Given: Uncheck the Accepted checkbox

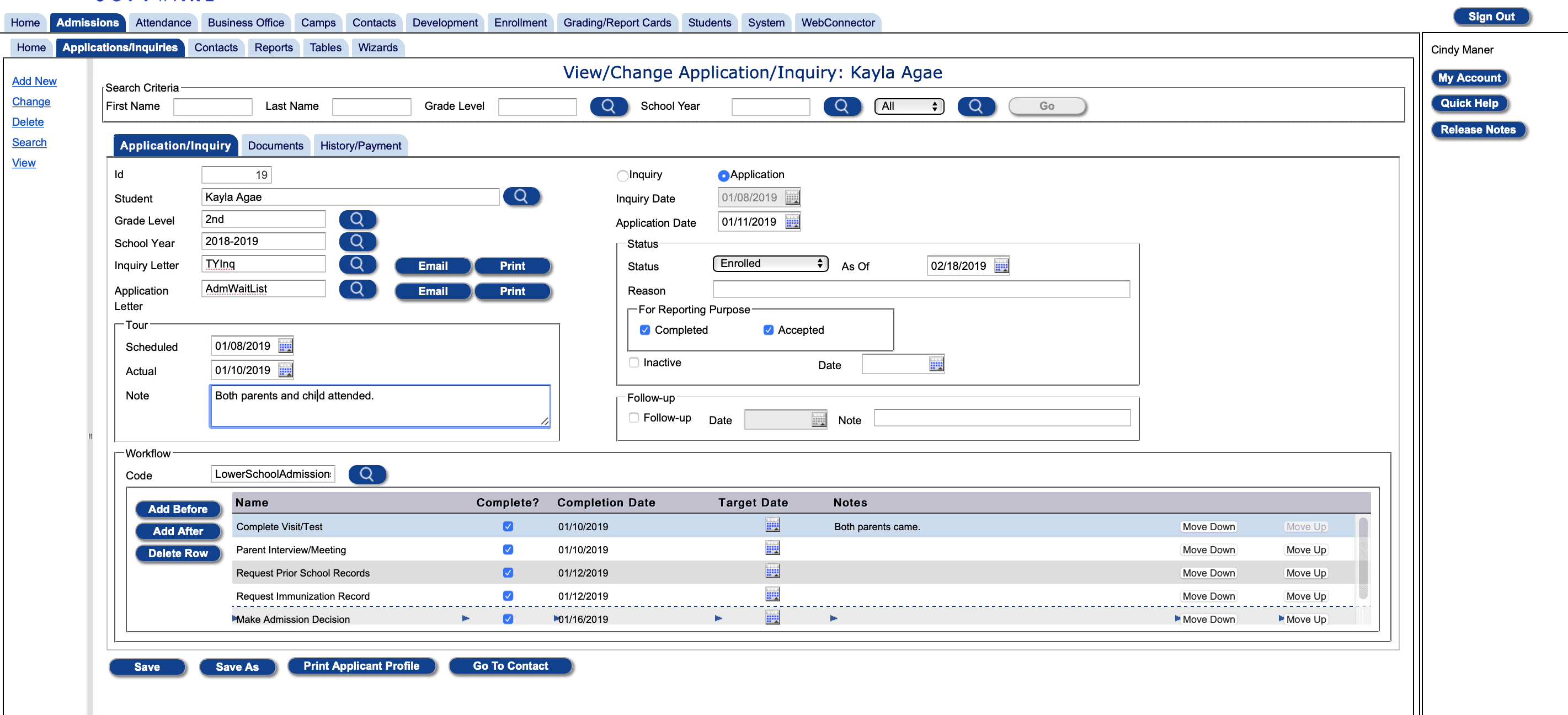Looking at the screenshot, I should tap(767, 330).
